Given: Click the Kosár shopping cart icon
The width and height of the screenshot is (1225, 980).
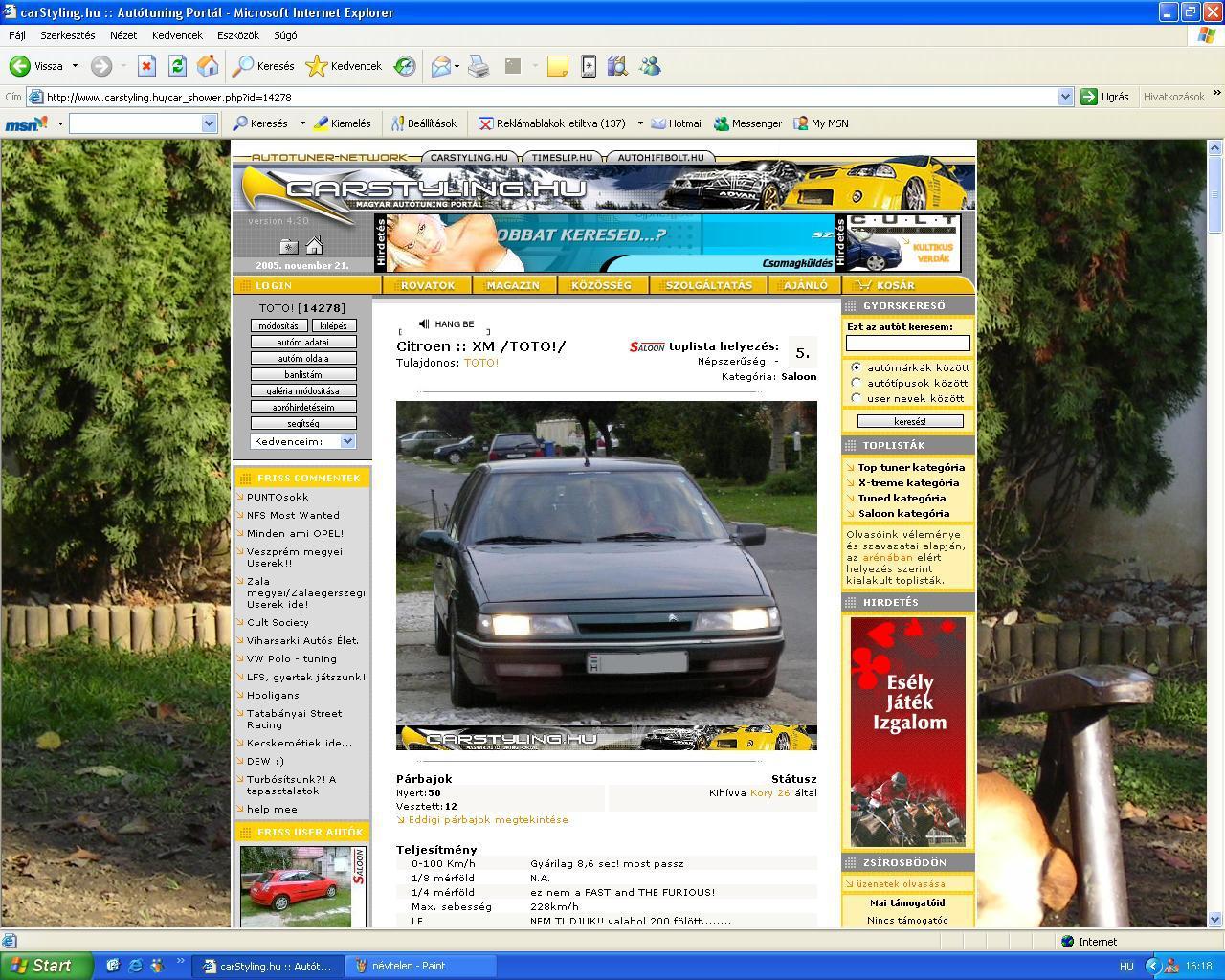Looking at the screenshot, I should [864, 285].
